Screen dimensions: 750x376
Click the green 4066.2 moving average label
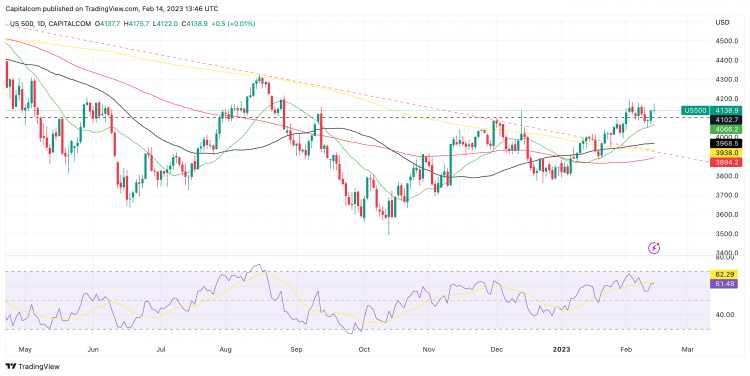[725, 129]
